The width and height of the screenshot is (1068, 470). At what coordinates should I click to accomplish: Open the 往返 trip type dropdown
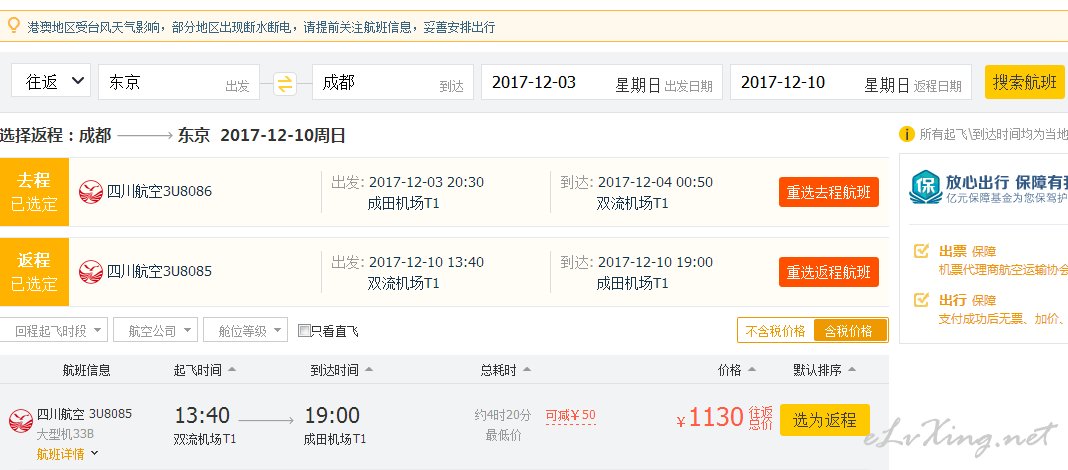pos(51,82)
